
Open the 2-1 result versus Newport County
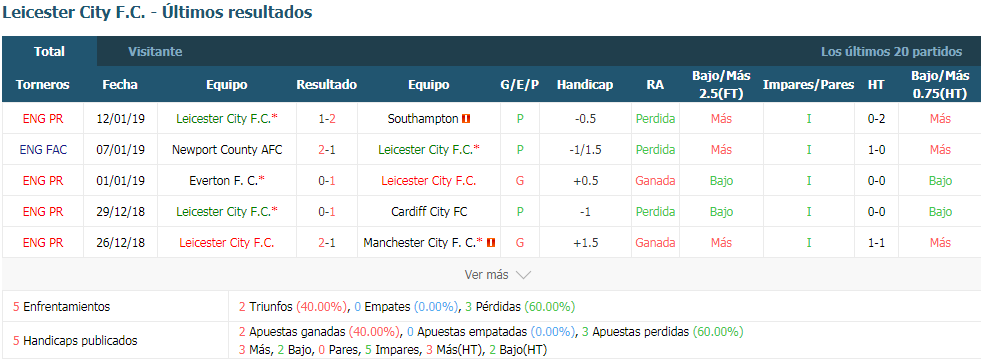point(327,150)
